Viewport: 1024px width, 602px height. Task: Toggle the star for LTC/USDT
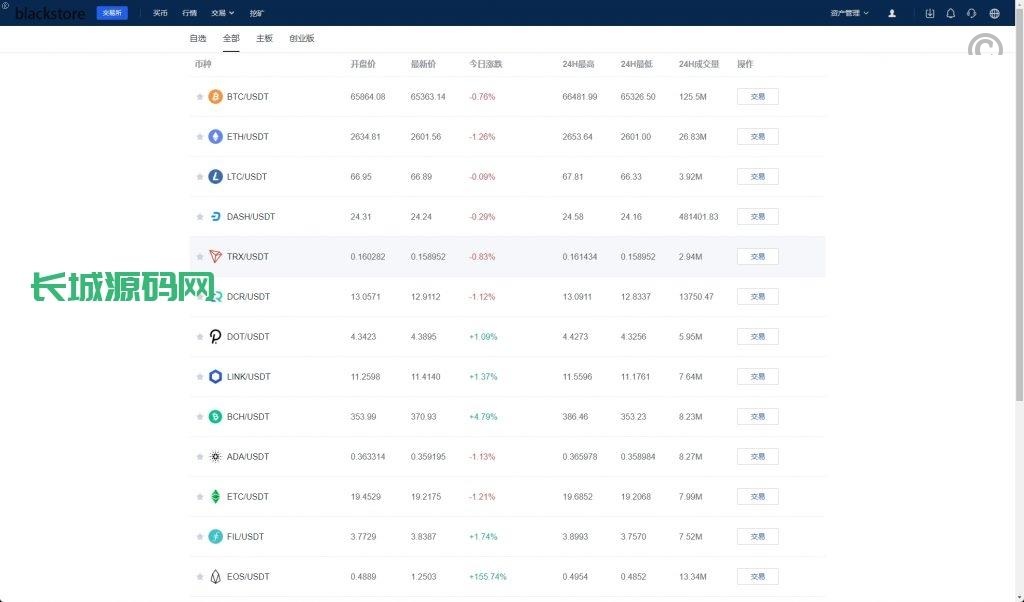(200, 177)
